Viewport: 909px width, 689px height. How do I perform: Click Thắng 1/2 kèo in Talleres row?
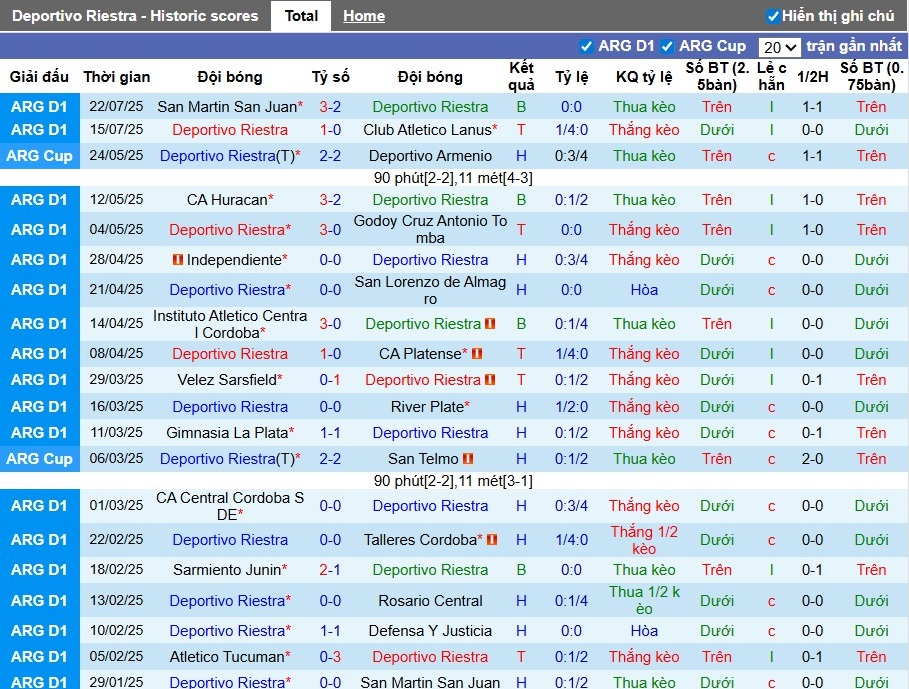[x=644, y=540]
